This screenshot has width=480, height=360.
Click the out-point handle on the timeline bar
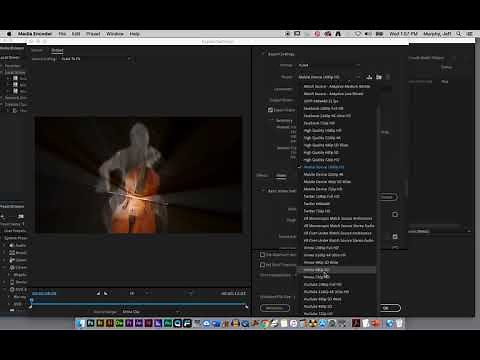[x=246, y=307]
